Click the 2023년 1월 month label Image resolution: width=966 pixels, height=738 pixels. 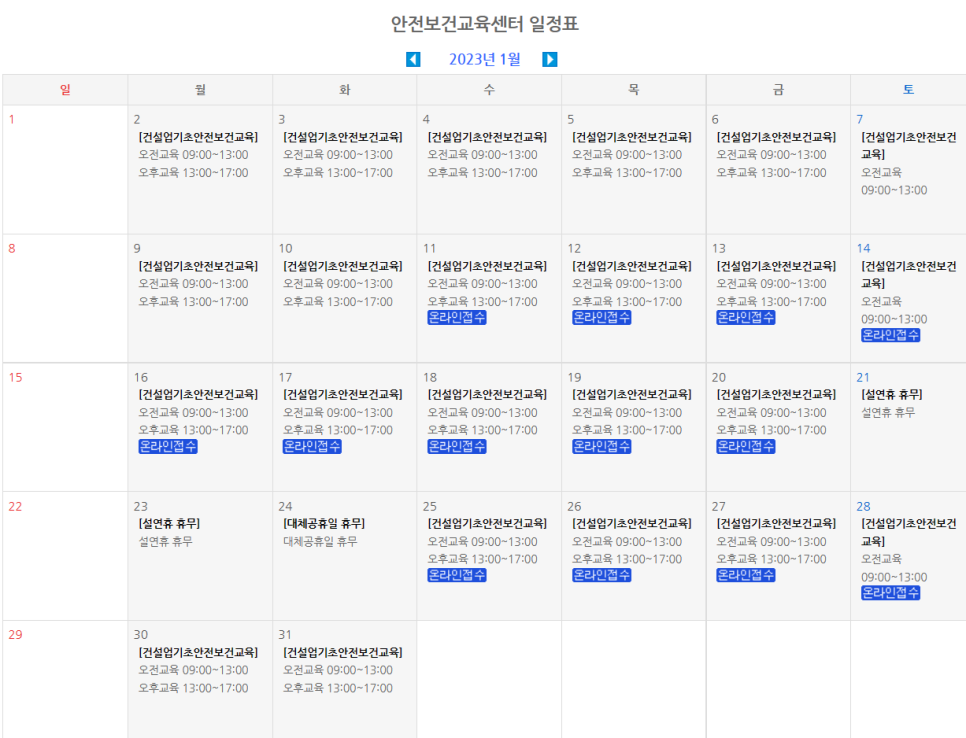485,59
